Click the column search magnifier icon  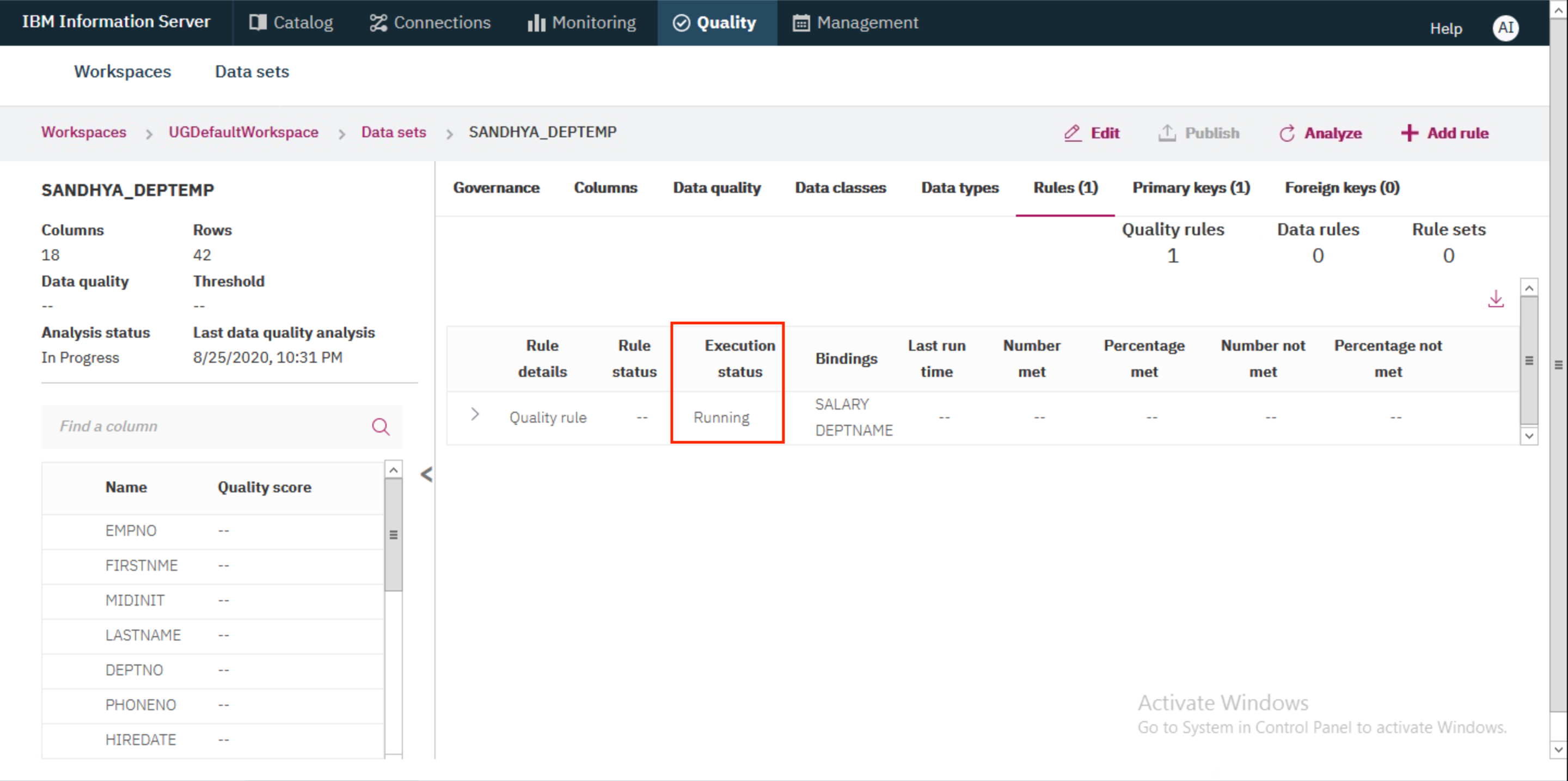click(x=381, y=426)
